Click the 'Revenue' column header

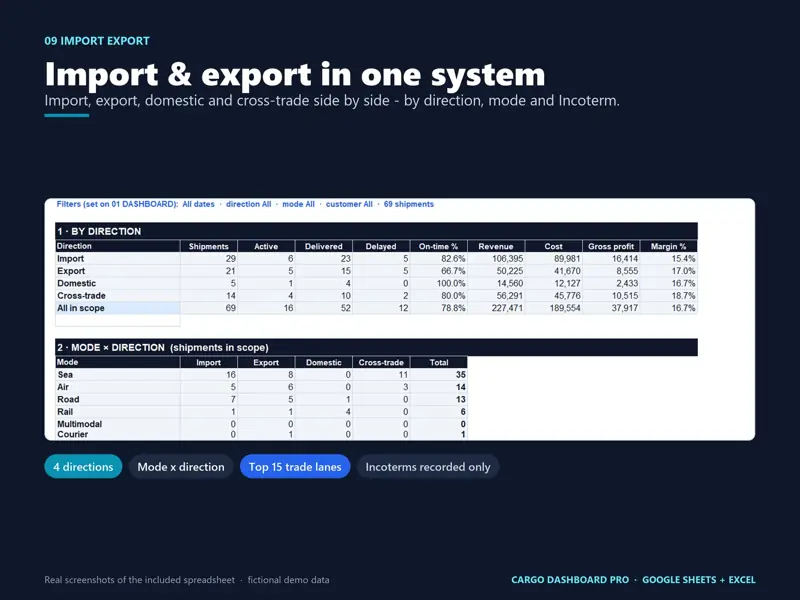pos(496,246)
